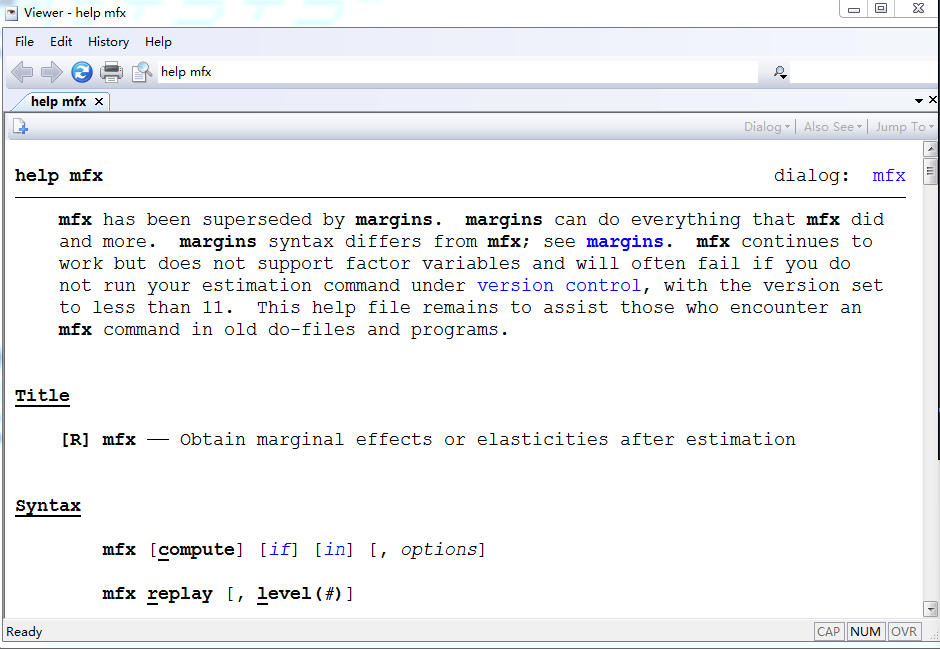Click the Ready status text
Screen dimensions: 940x650
pyautogui.click(x=24, y=631)
